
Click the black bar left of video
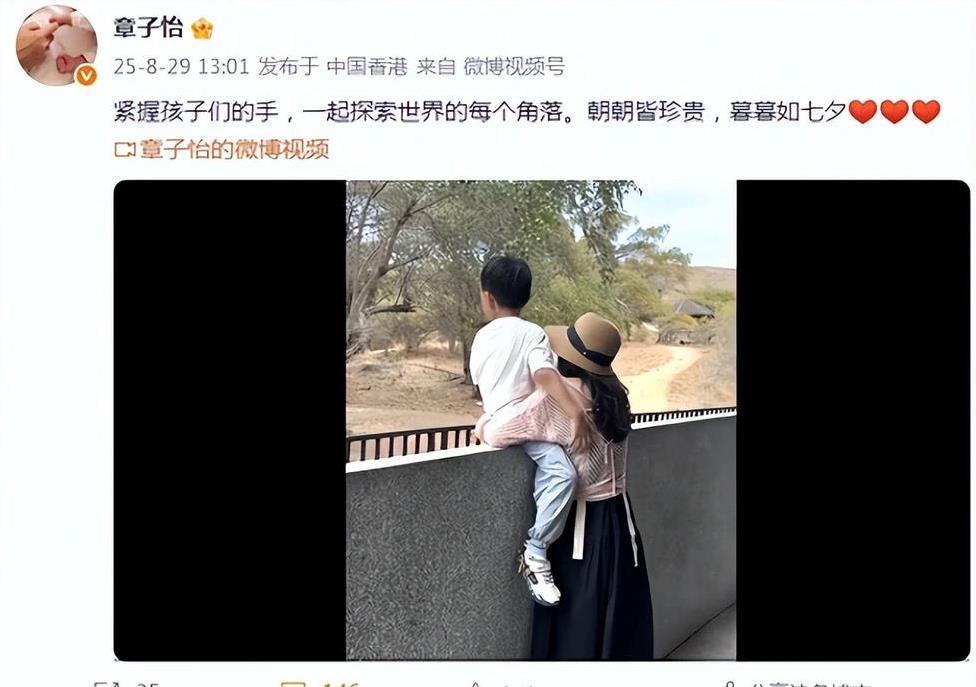[230, 420]
